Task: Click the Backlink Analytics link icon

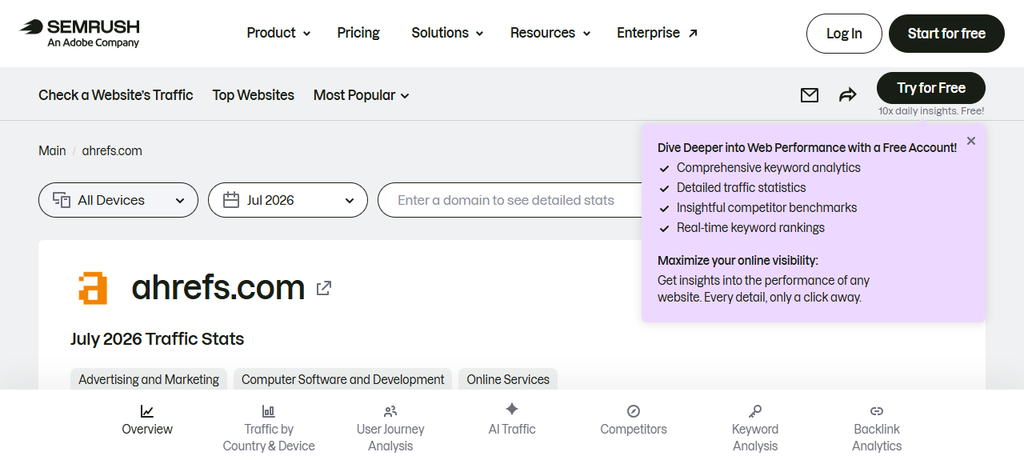Action: 877,411
